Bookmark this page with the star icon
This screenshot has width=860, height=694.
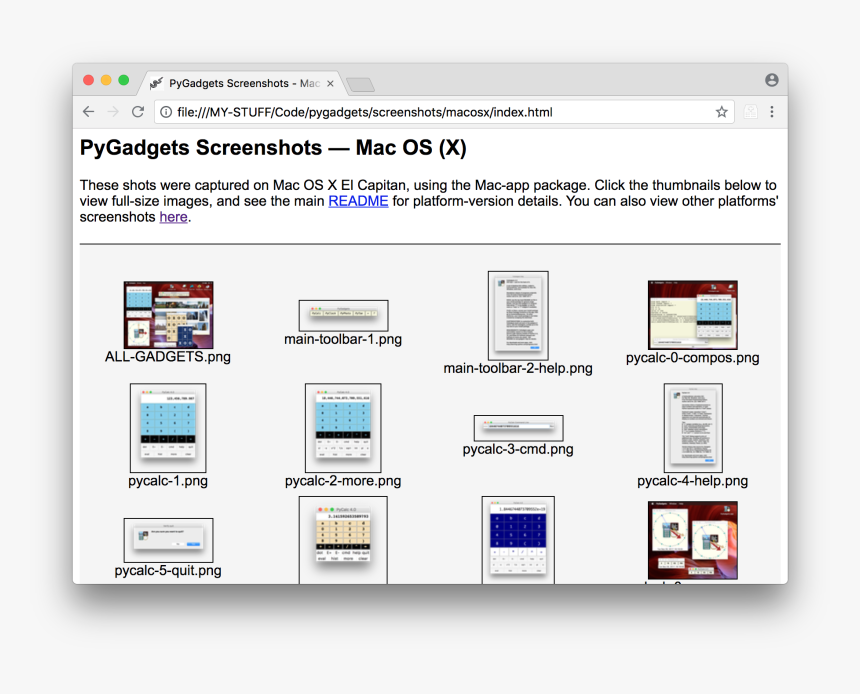click(x=721, y=112)
